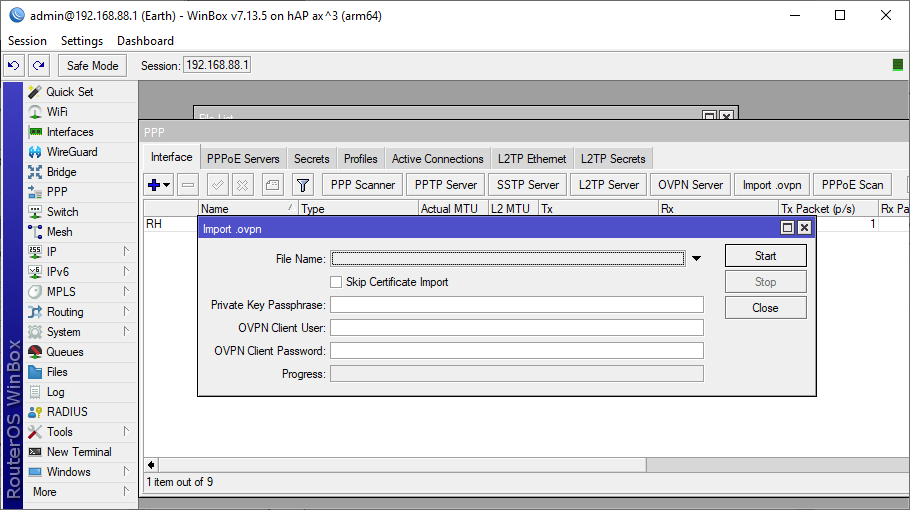Click the redo arrow icon
910x510 pixels.
pyautogui.click(x=39, y=66)
